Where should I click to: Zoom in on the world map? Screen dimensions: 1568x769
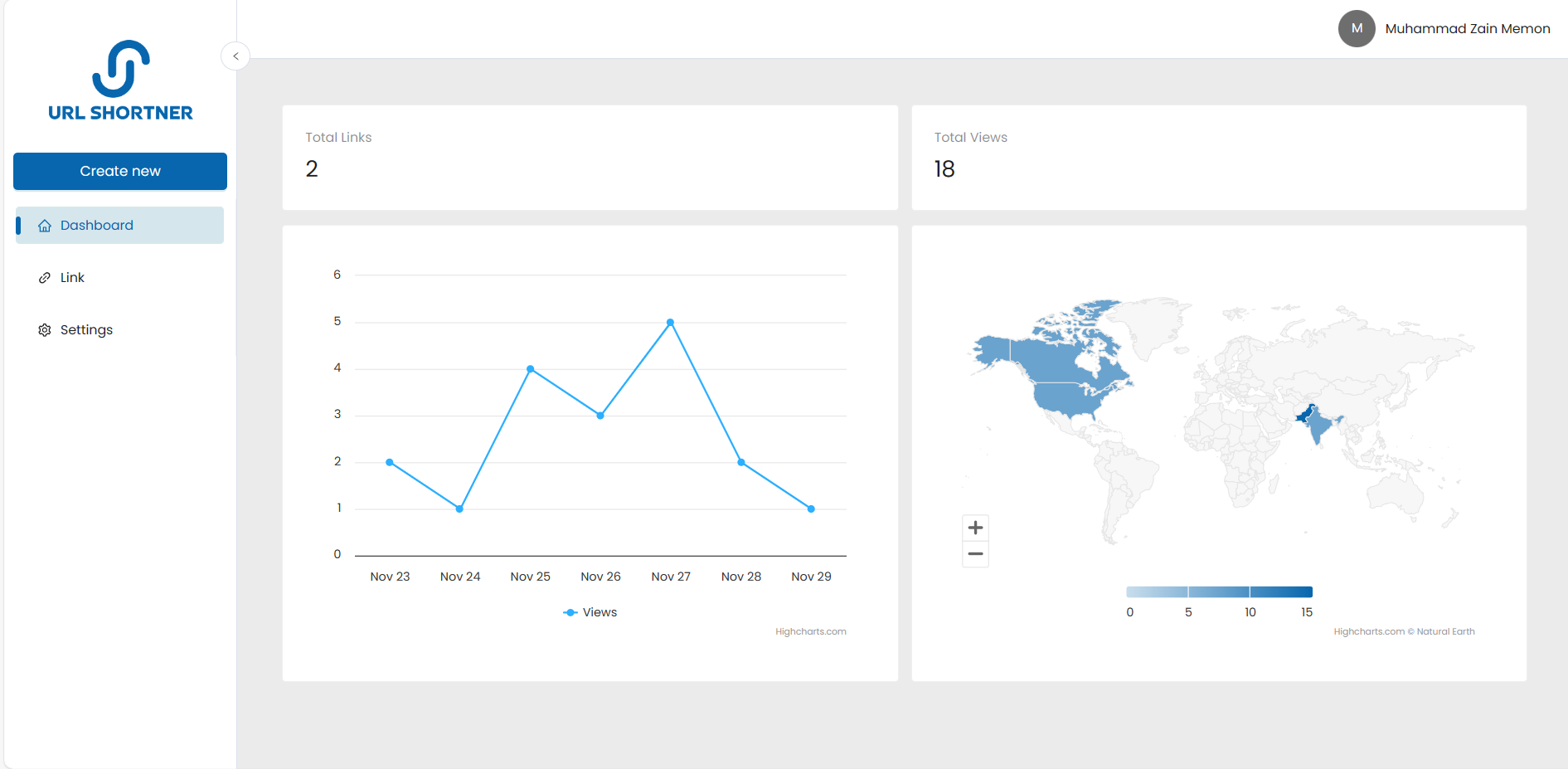(975, 528)
